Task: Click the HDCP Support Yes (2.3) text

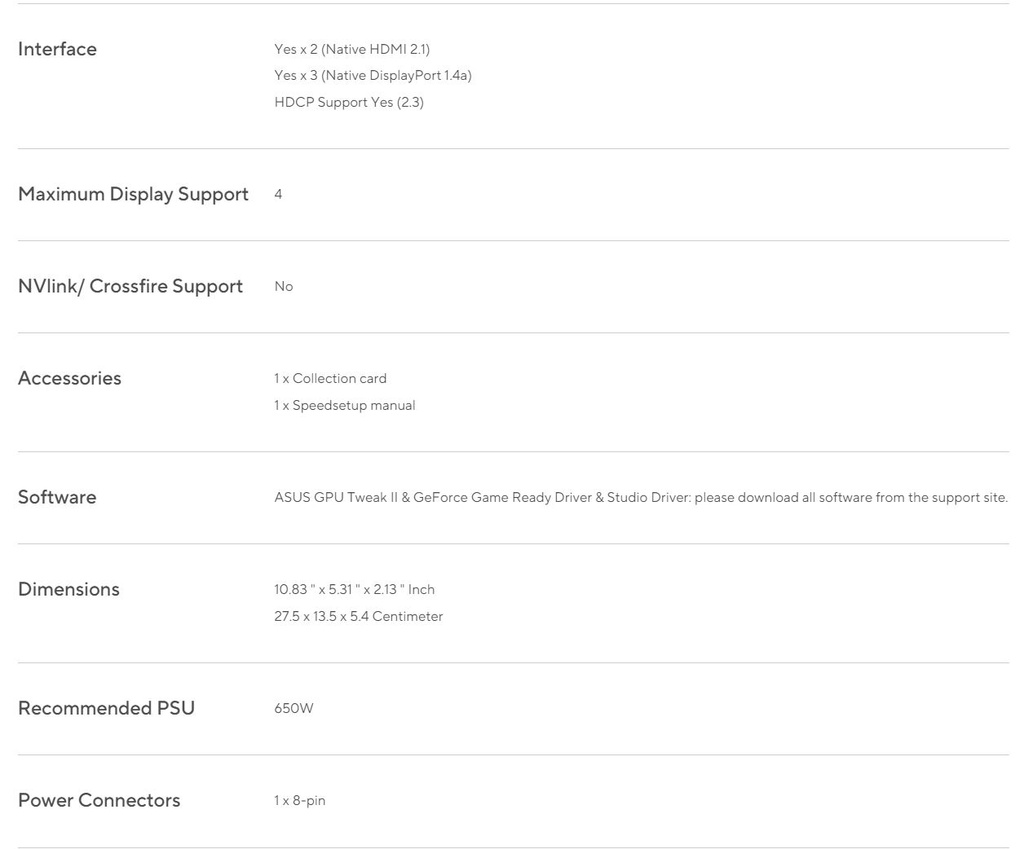Action: (349, 102)
